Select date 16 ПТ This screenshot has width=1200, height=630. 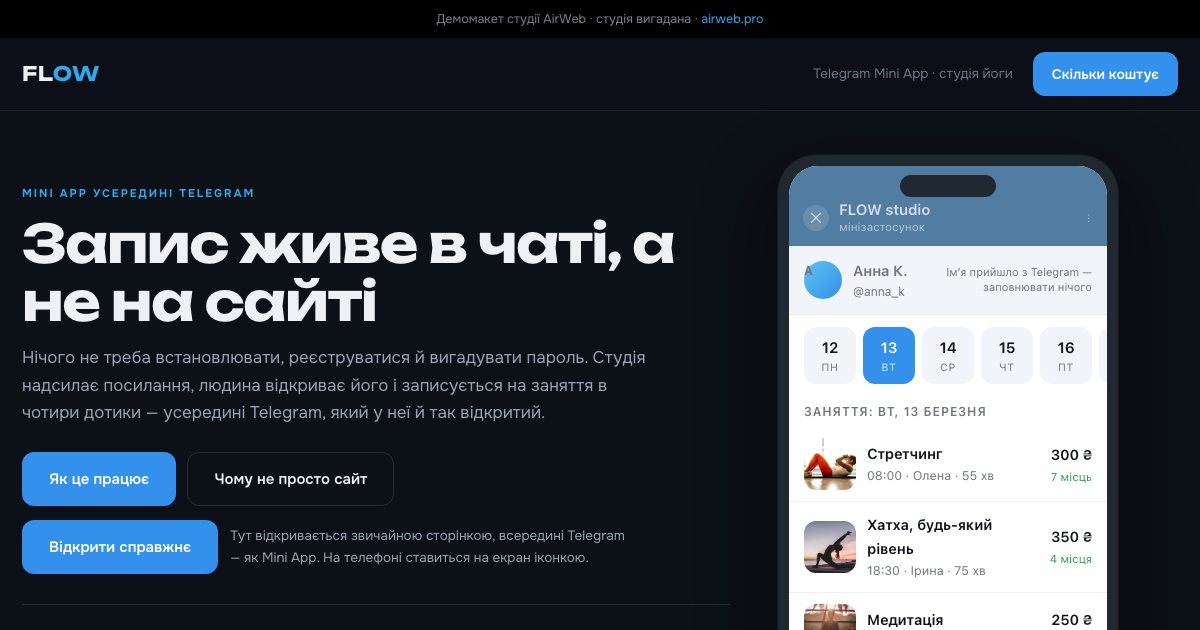[x=1066, y=355]
